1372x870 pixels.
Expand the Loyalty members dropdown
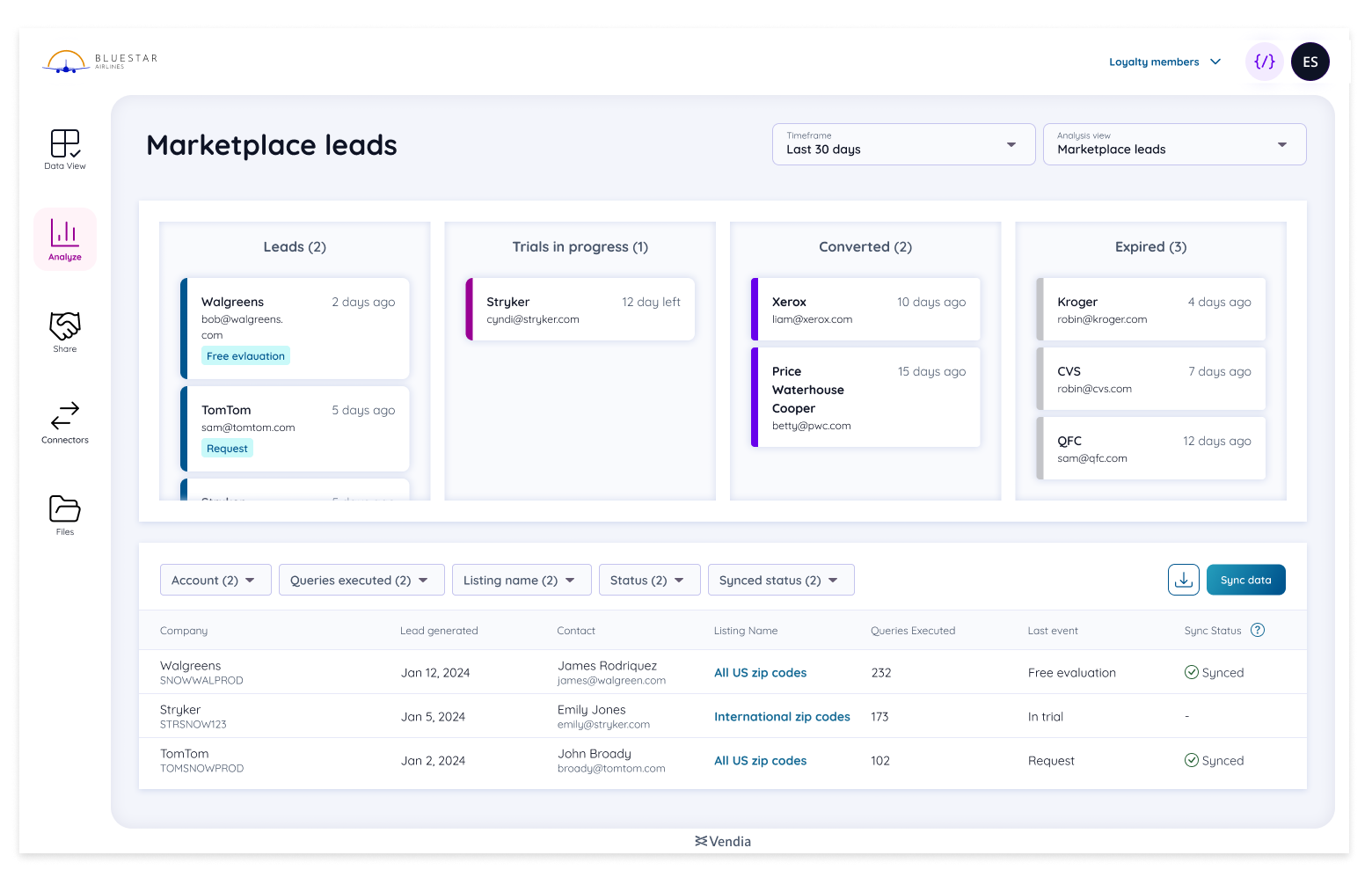[x=1165, y=62]
